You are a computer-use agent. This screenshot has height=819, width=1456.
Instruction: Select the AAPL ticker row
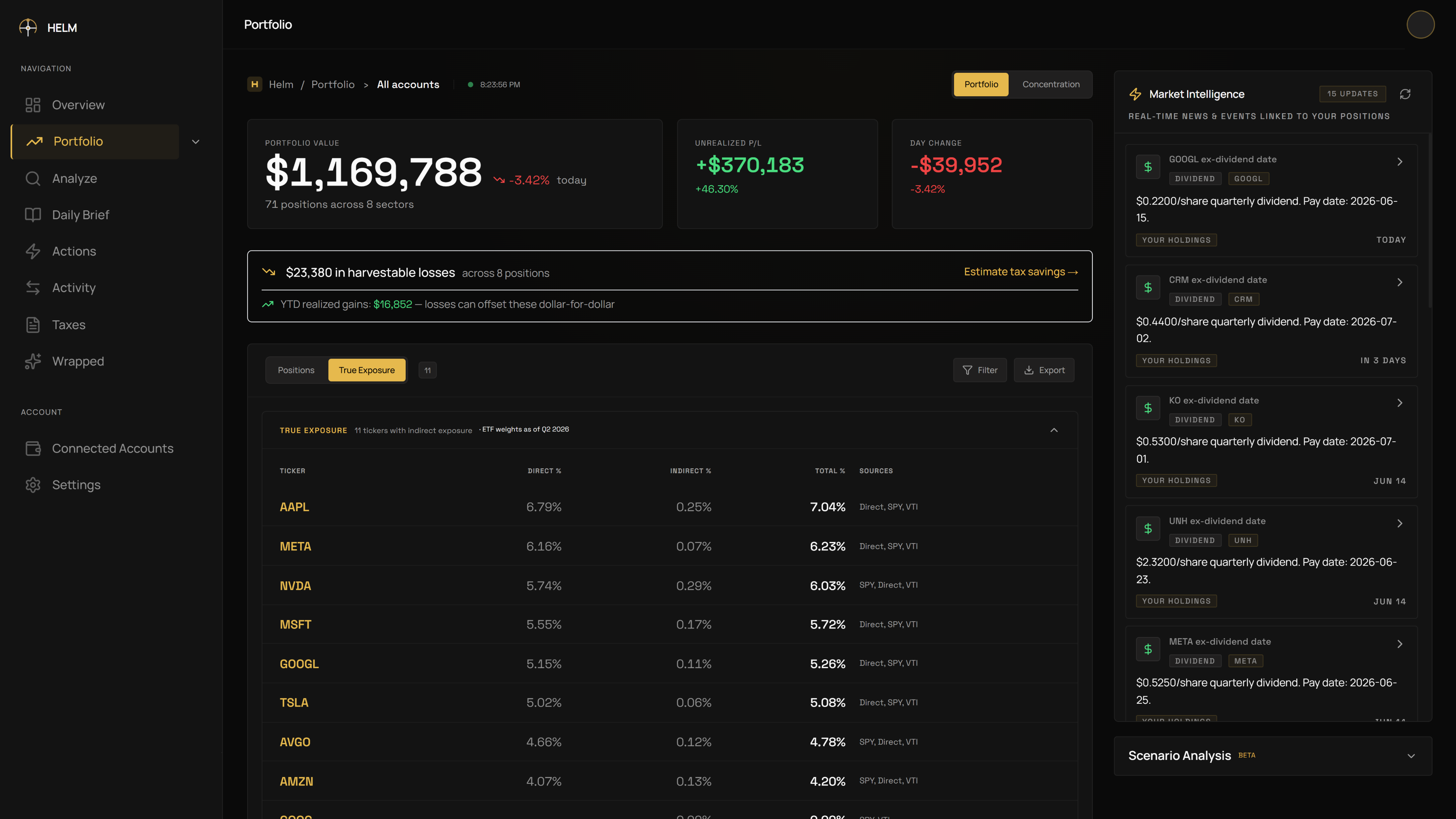(670, 507)
